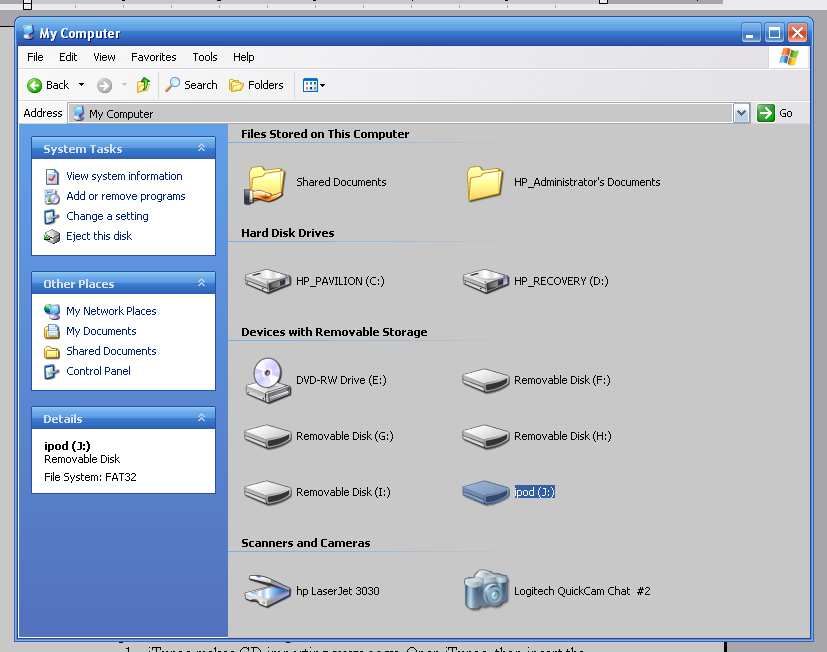Open Shared Documents in Other Places
Screen dimensions: 827x652
(111, 351)
